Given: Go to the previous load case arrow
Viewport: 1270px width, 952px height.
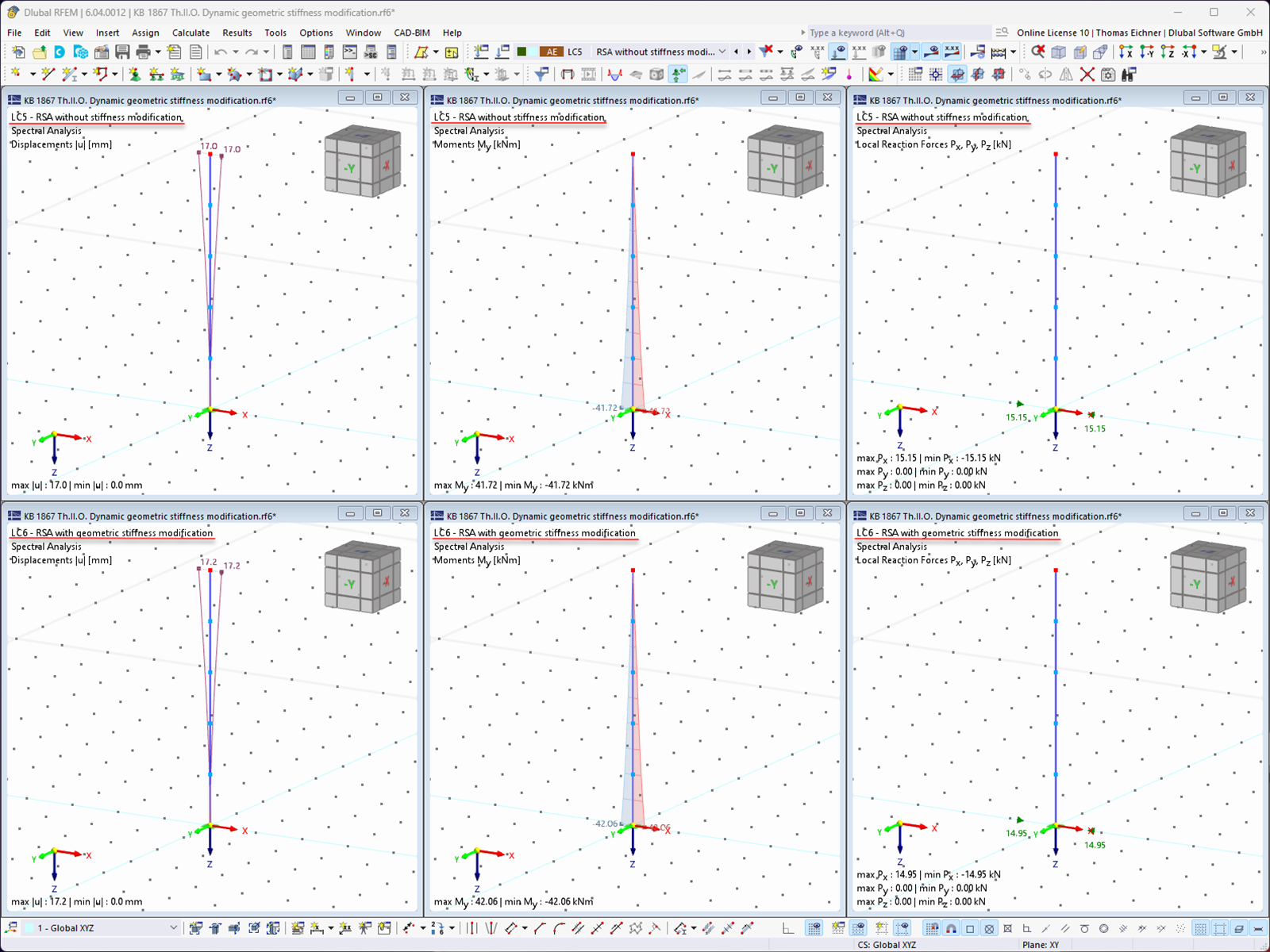Looking at the screenshot, I should pyautogui.click(x=737, y=52).
